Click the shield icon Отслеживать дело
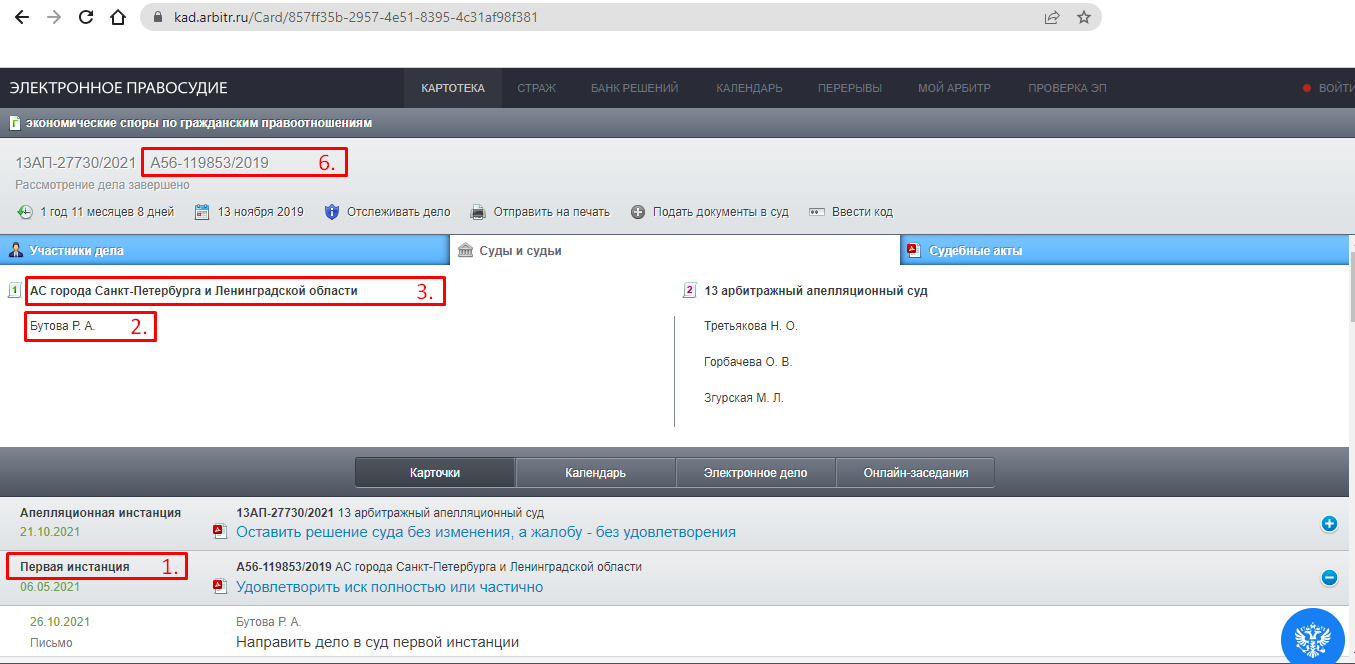The image size is (1355, 664). [x=333, y=212]
